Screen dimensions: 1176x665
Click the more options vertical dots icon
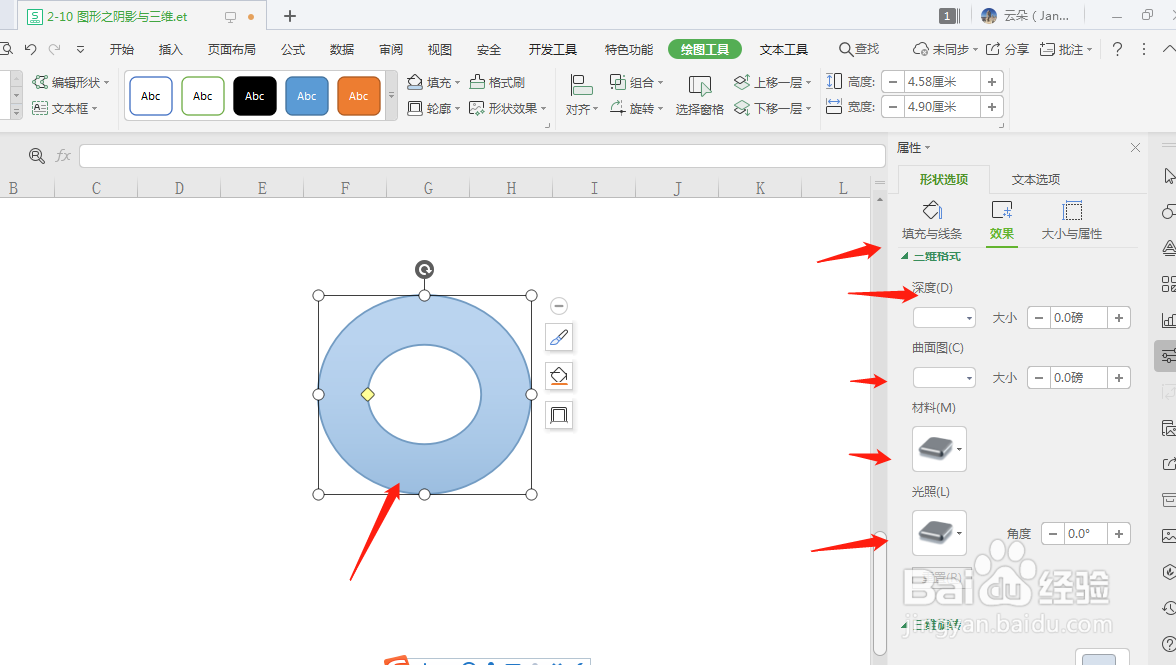(1144, 49)
